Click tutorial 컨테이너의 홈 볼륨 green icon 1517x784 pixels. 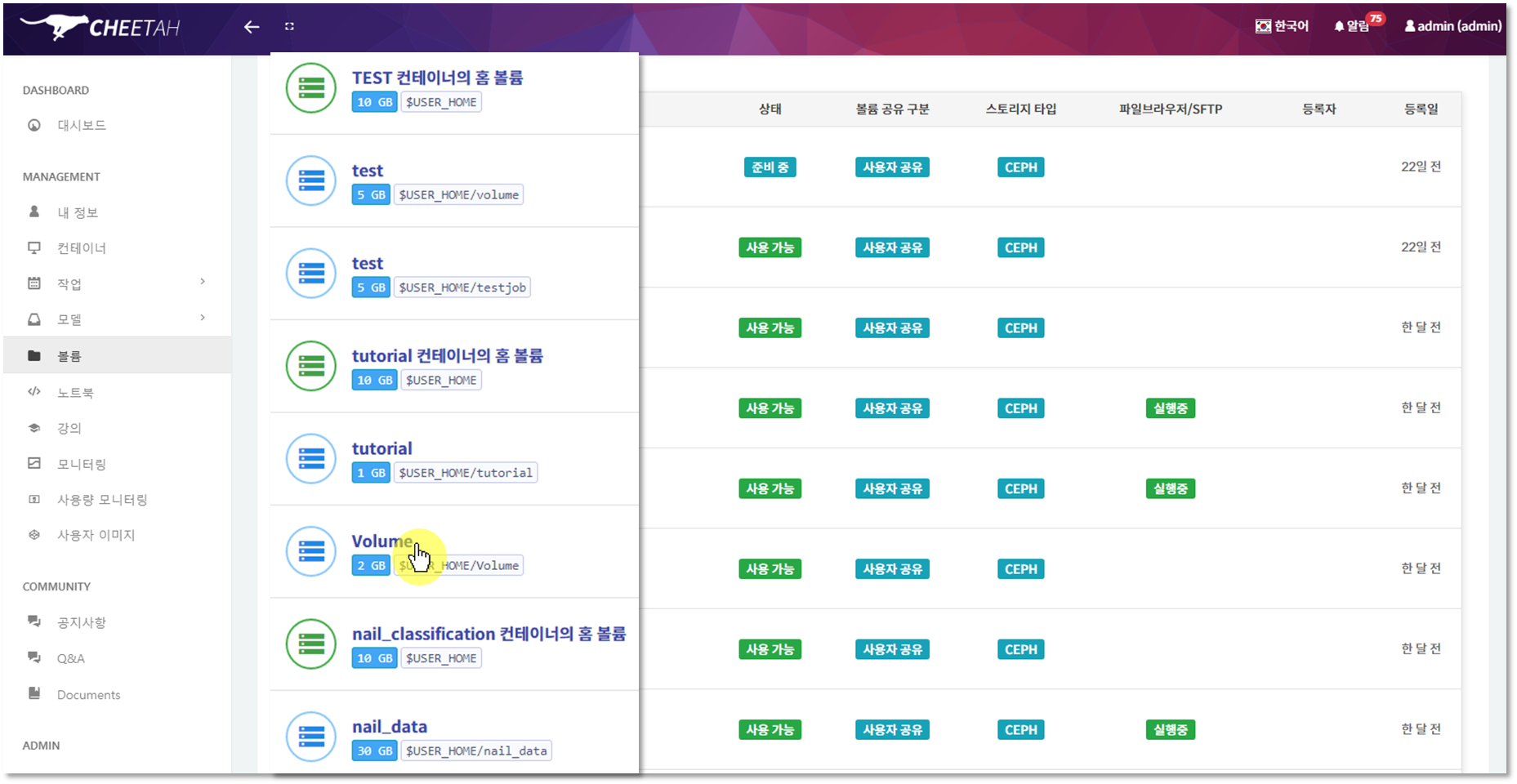pyautogui.click(x=311, y=366)
